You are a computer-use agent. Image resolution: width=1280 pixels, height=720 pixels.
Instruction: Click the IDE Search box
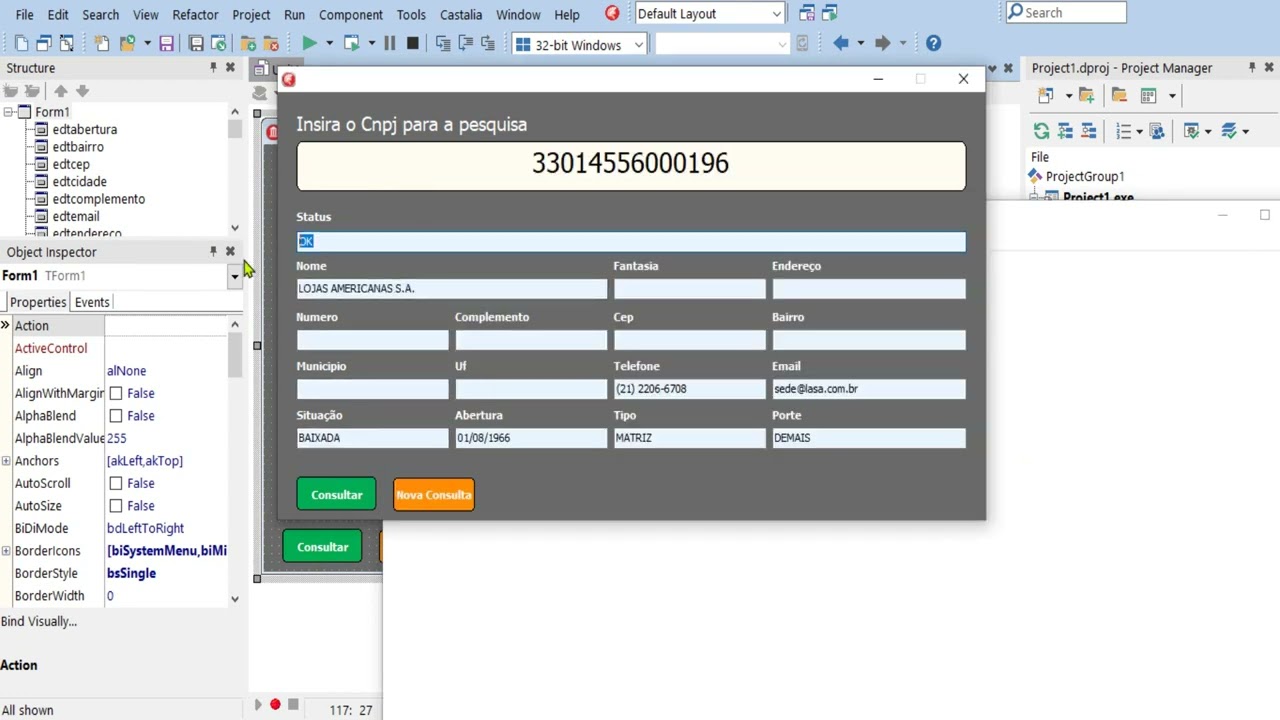tap(1065, 13)
